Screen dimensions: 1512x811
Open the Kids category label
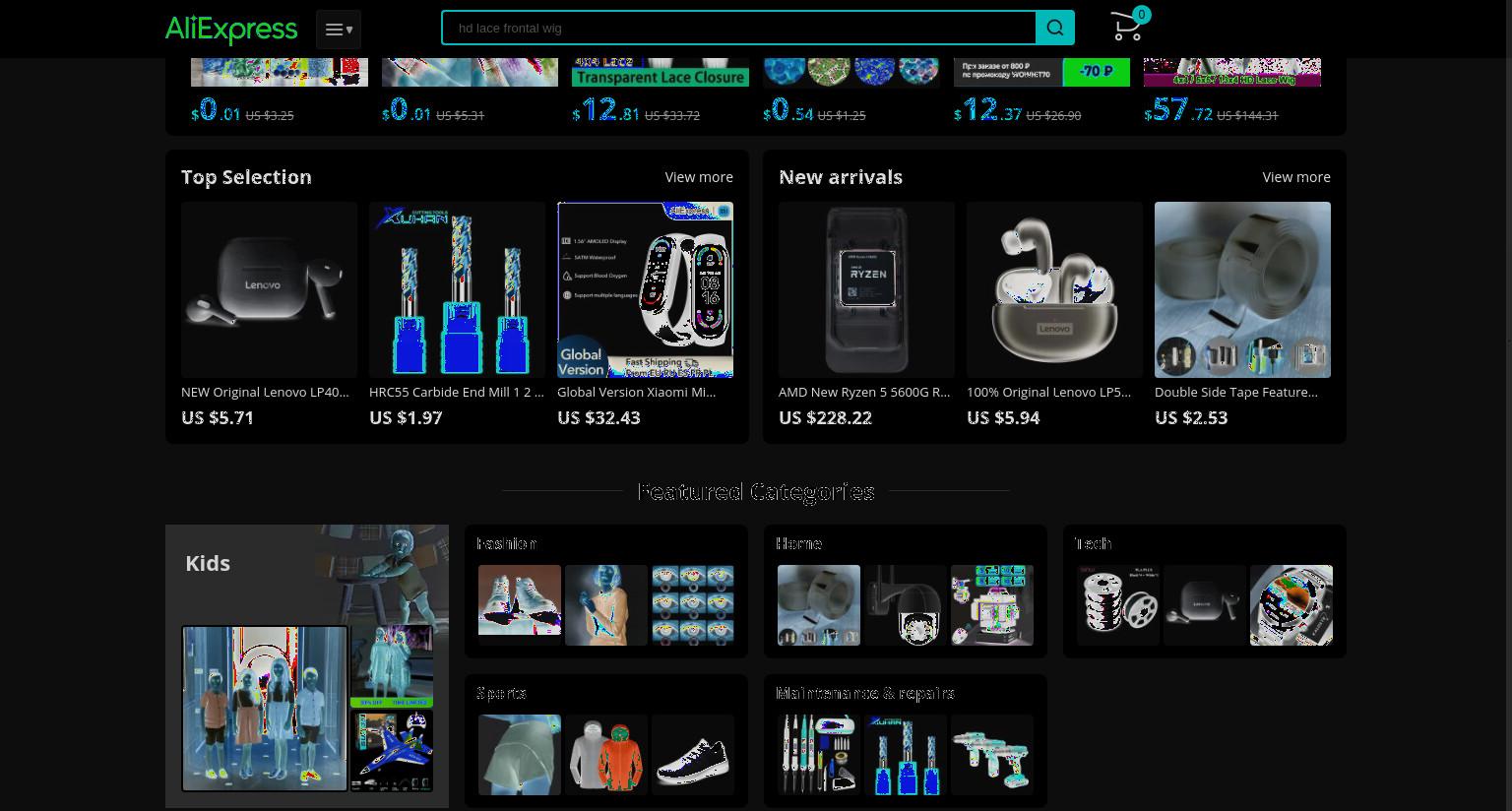208,563
